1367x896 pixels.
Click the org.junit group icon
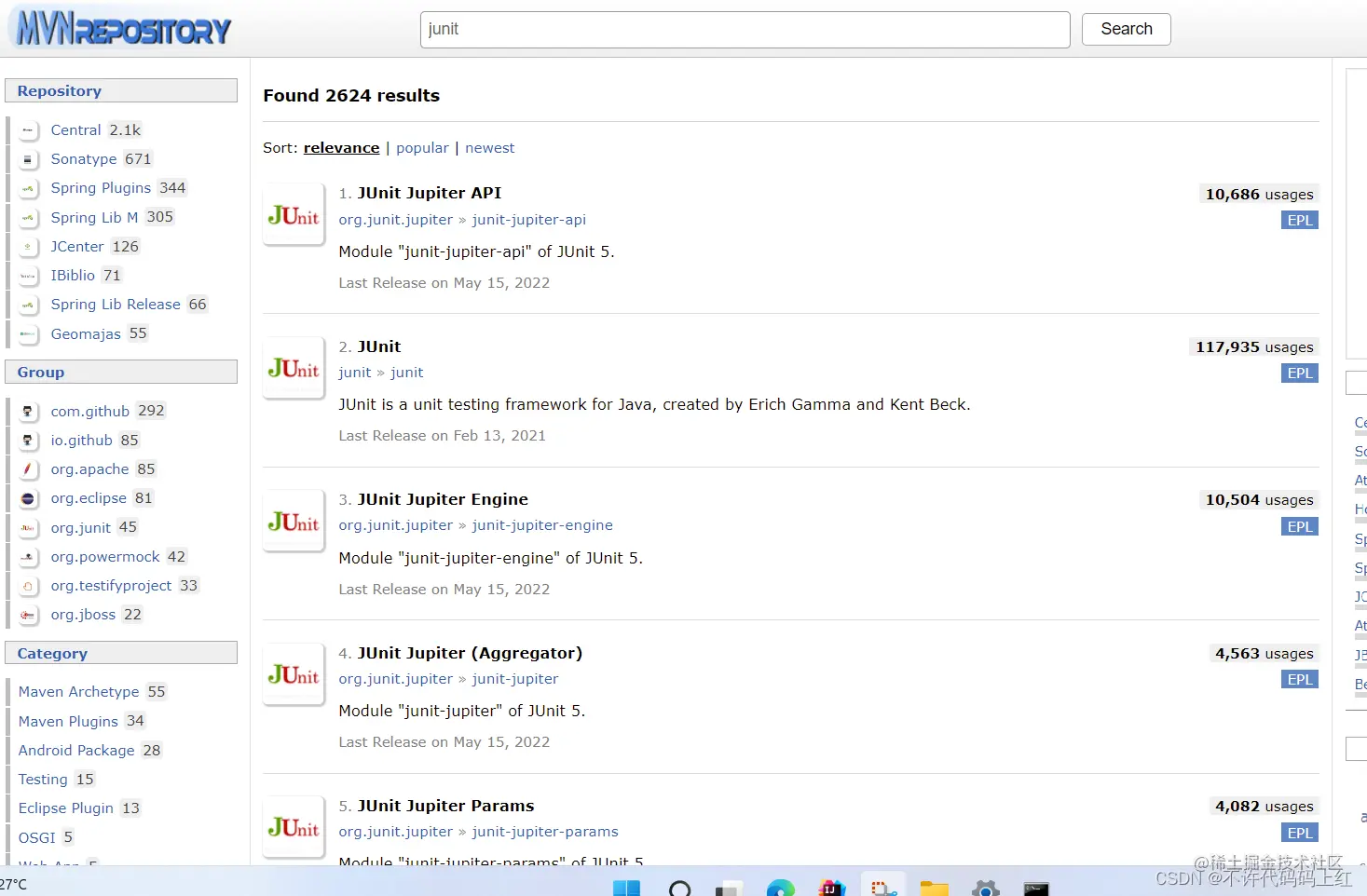click(x=28, y=528)
